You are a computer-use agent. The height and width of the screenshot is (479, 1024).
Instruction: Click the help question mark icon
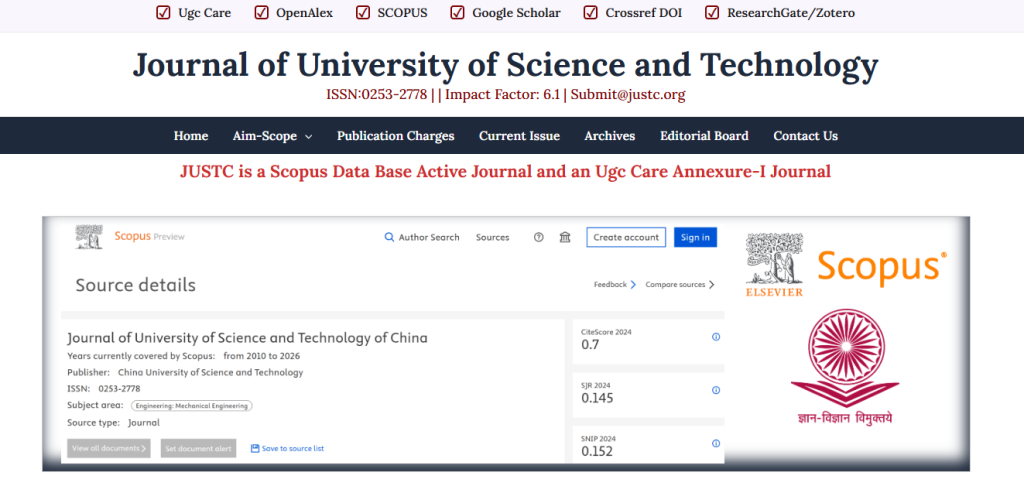[x=539, y=237]
